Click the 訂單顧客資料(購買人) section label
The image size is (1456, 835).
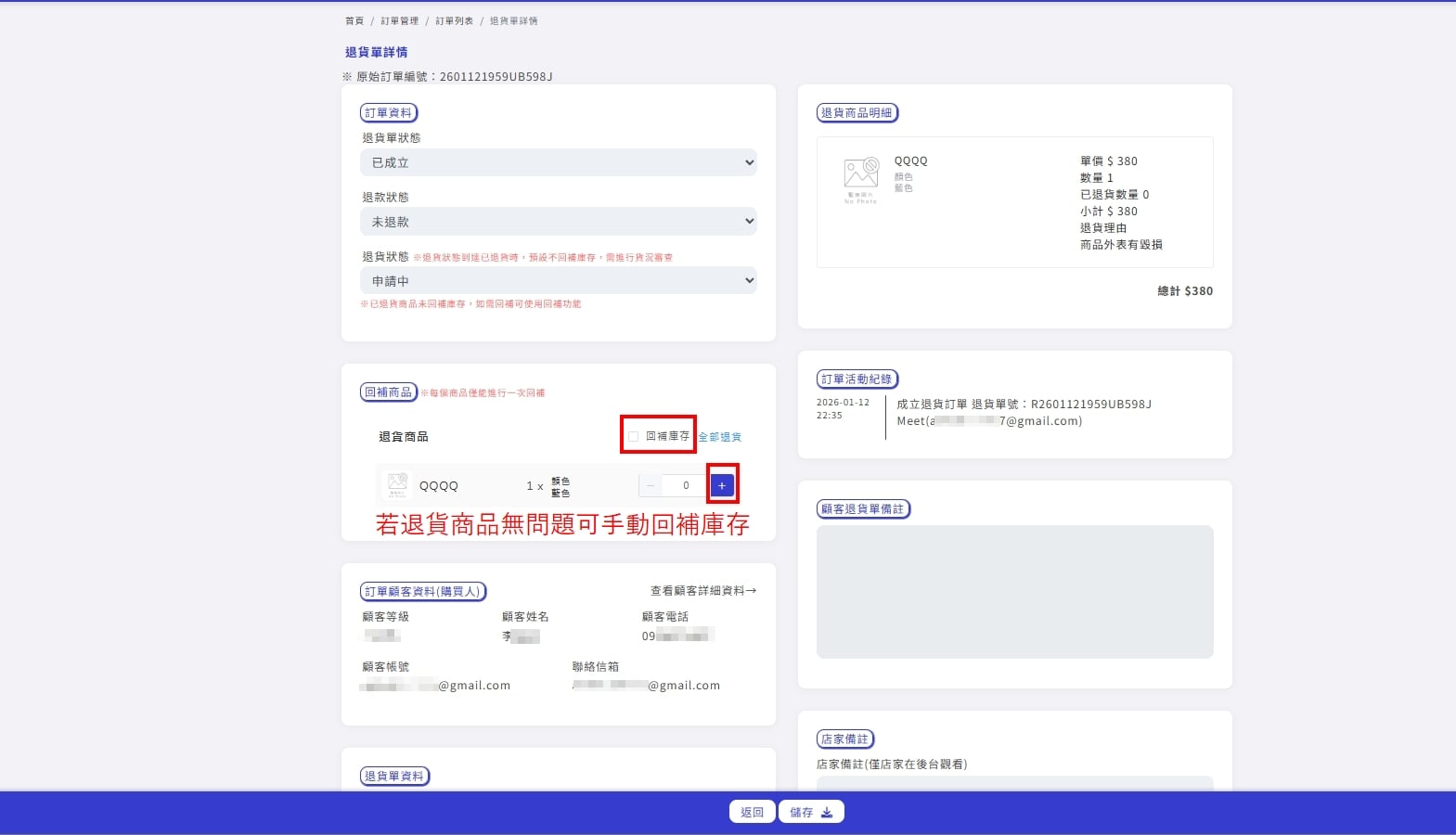pyautogui.click(x=423, y=592)
